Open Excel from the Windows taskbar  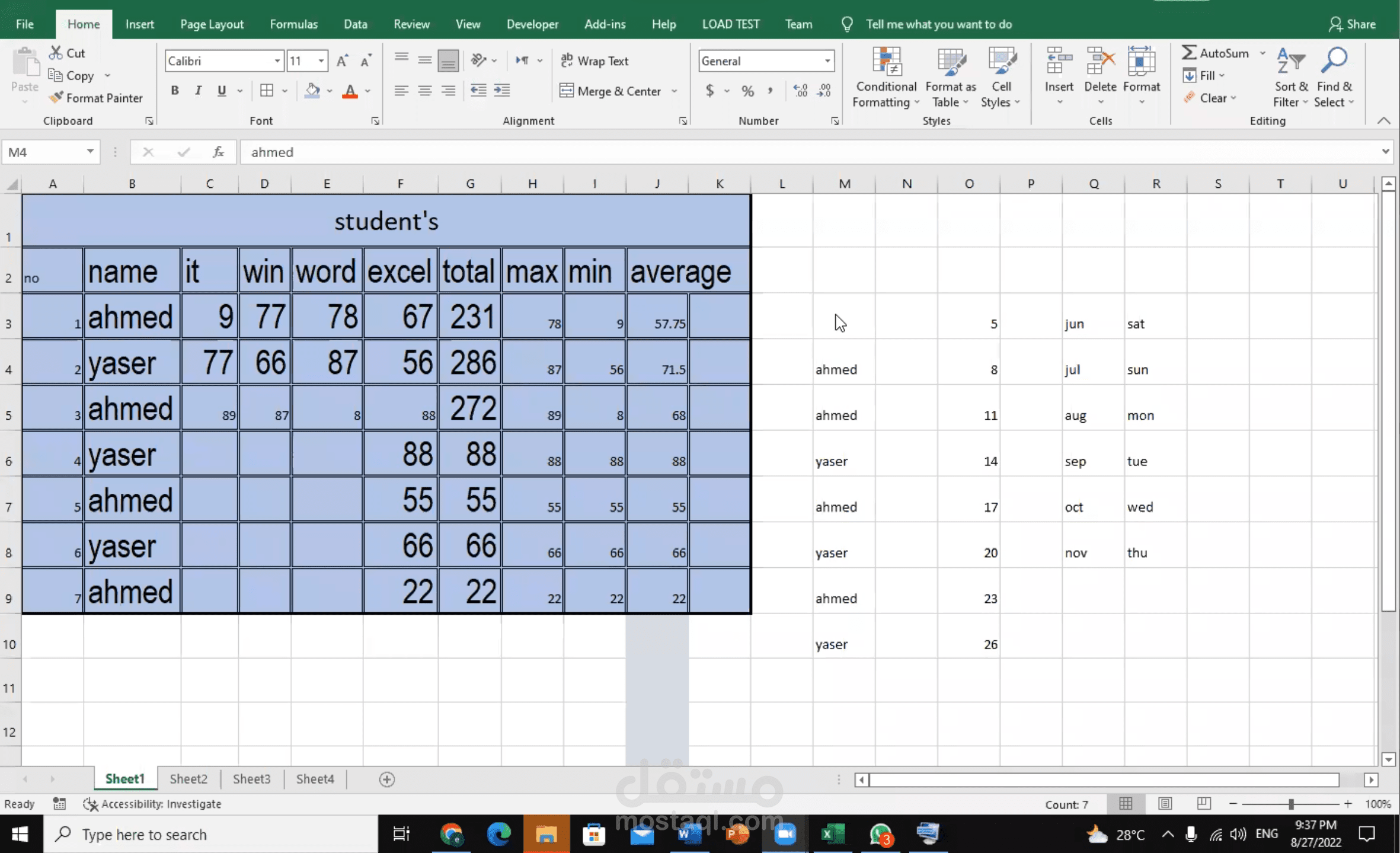point(833,834)
